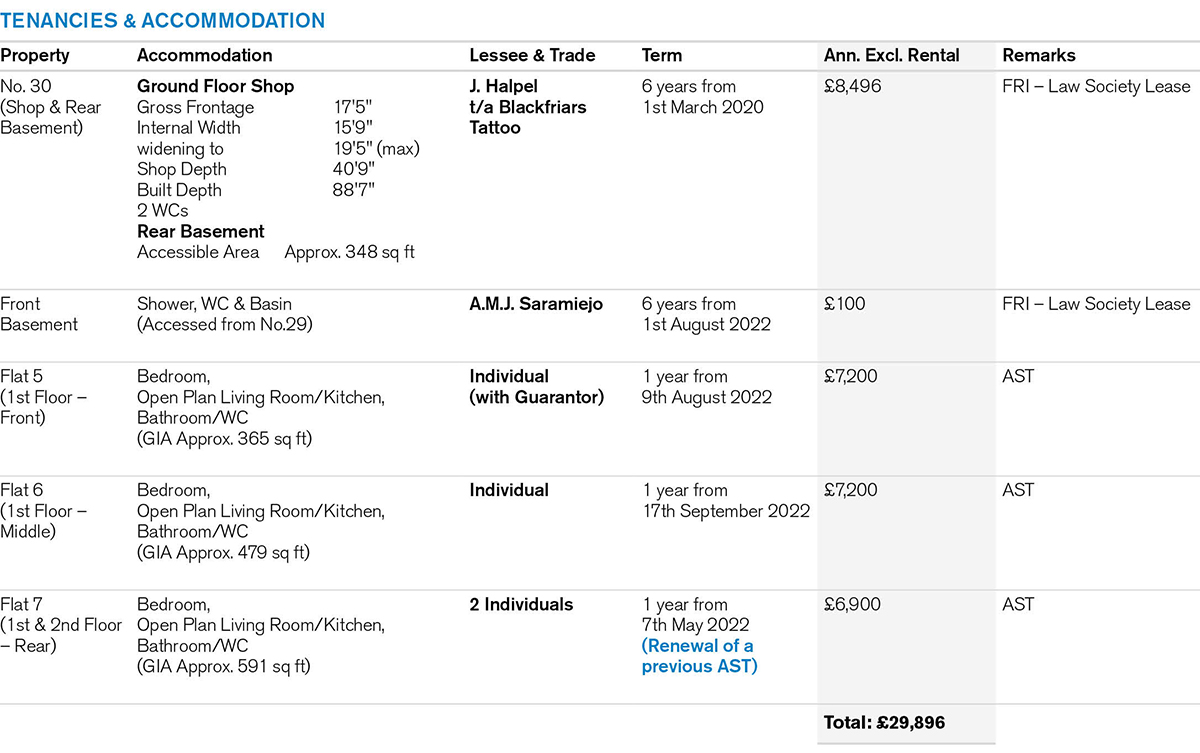Select the Flat 7 property cell
The height and width of the screenshot is (753, 1200).
pyautogui.click(x=60, y=625)
